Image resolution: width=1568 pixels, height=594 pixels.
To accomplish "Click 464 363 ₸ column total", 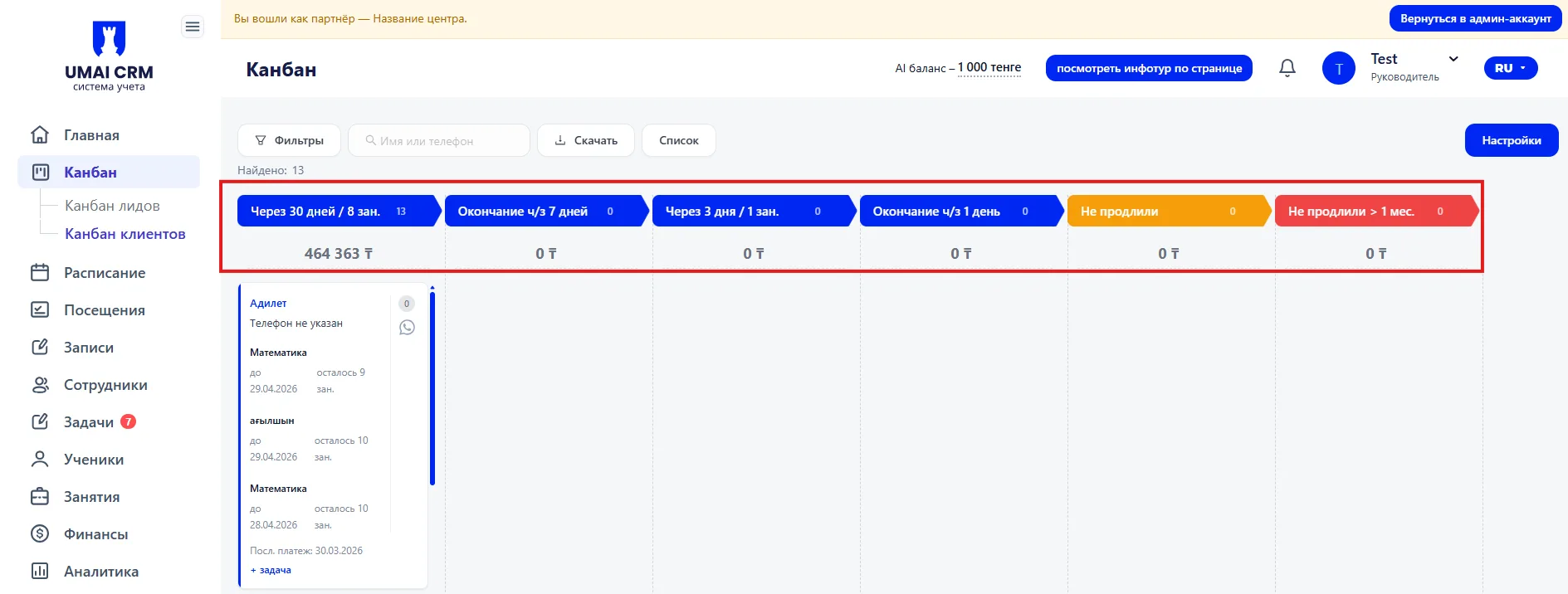I will 339,253.
